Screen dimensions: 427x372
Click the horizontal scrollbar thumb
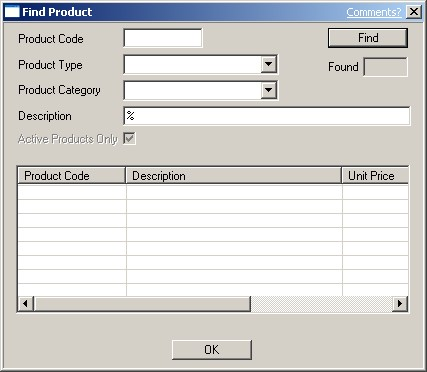point(142,304)
